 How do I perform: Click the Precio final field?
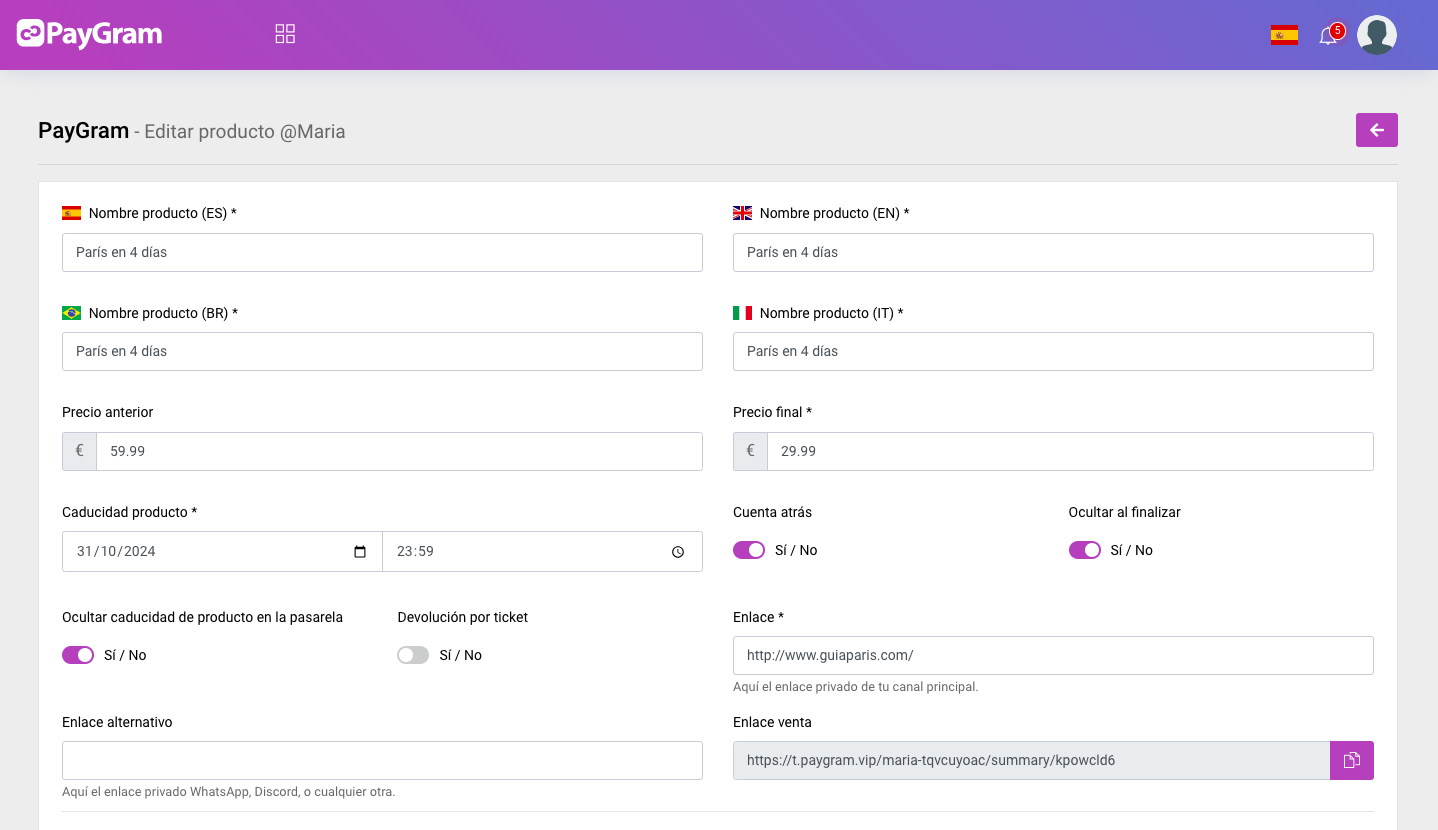pyautogui.click(x=1070, y=451)
